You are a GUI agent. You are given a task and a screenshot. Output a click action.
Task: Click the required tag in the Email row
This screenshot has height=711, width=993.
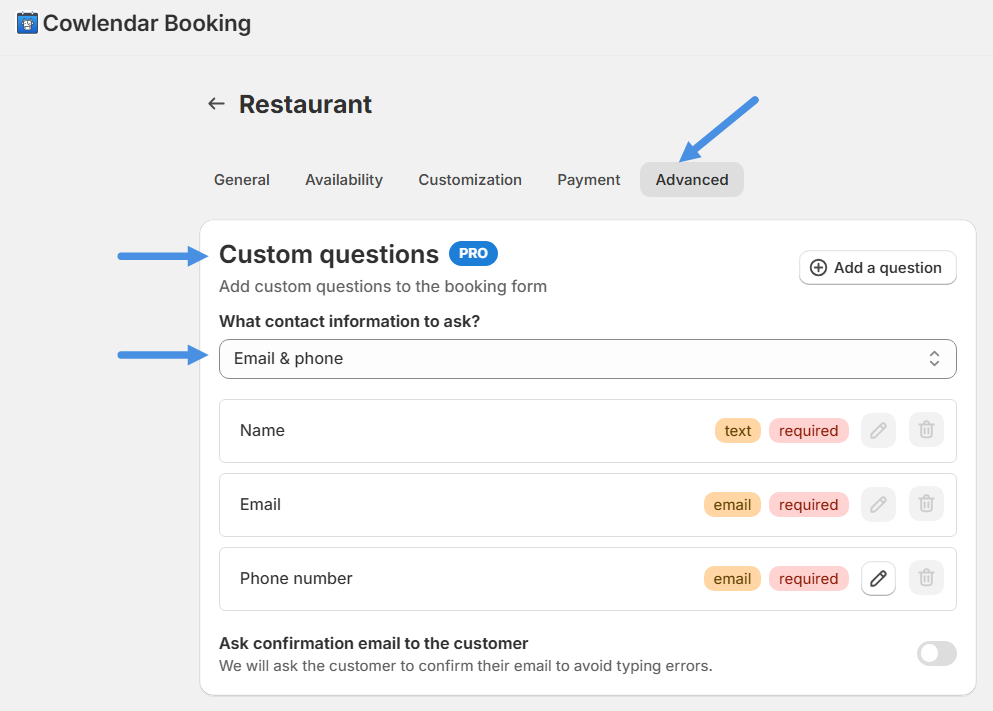(x=808, y=505)
